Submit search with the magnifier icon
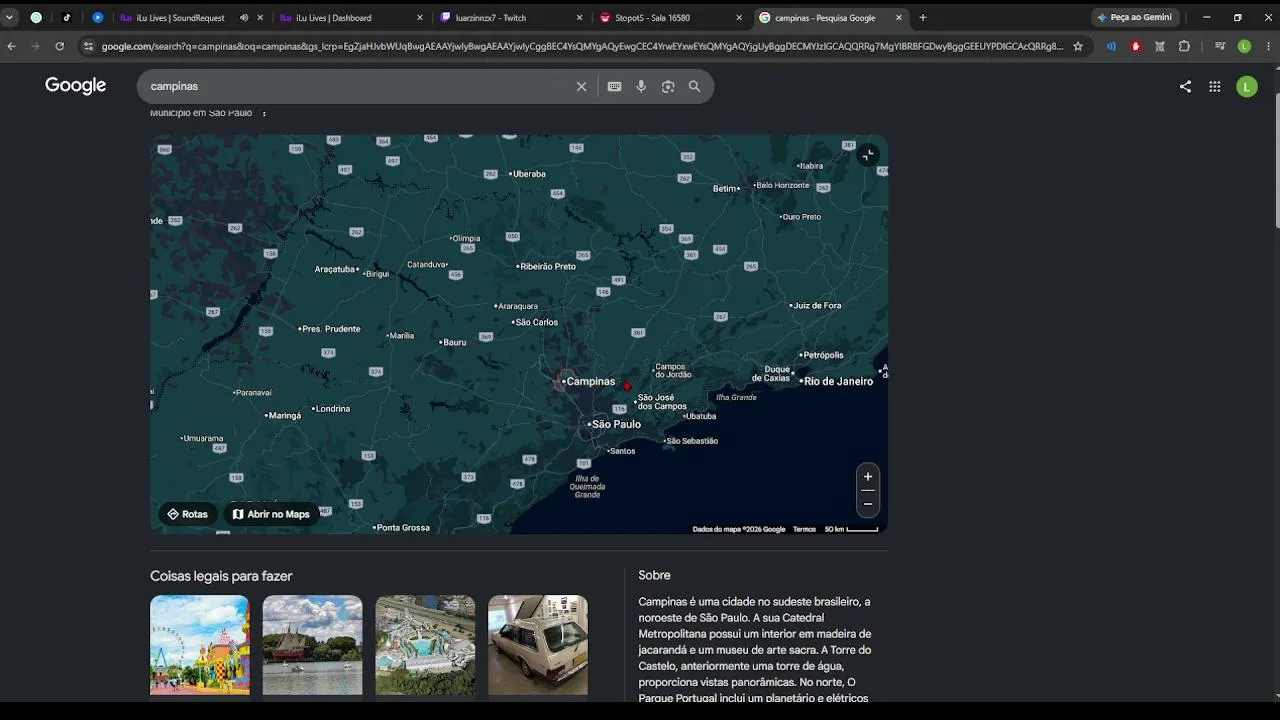 695,86
